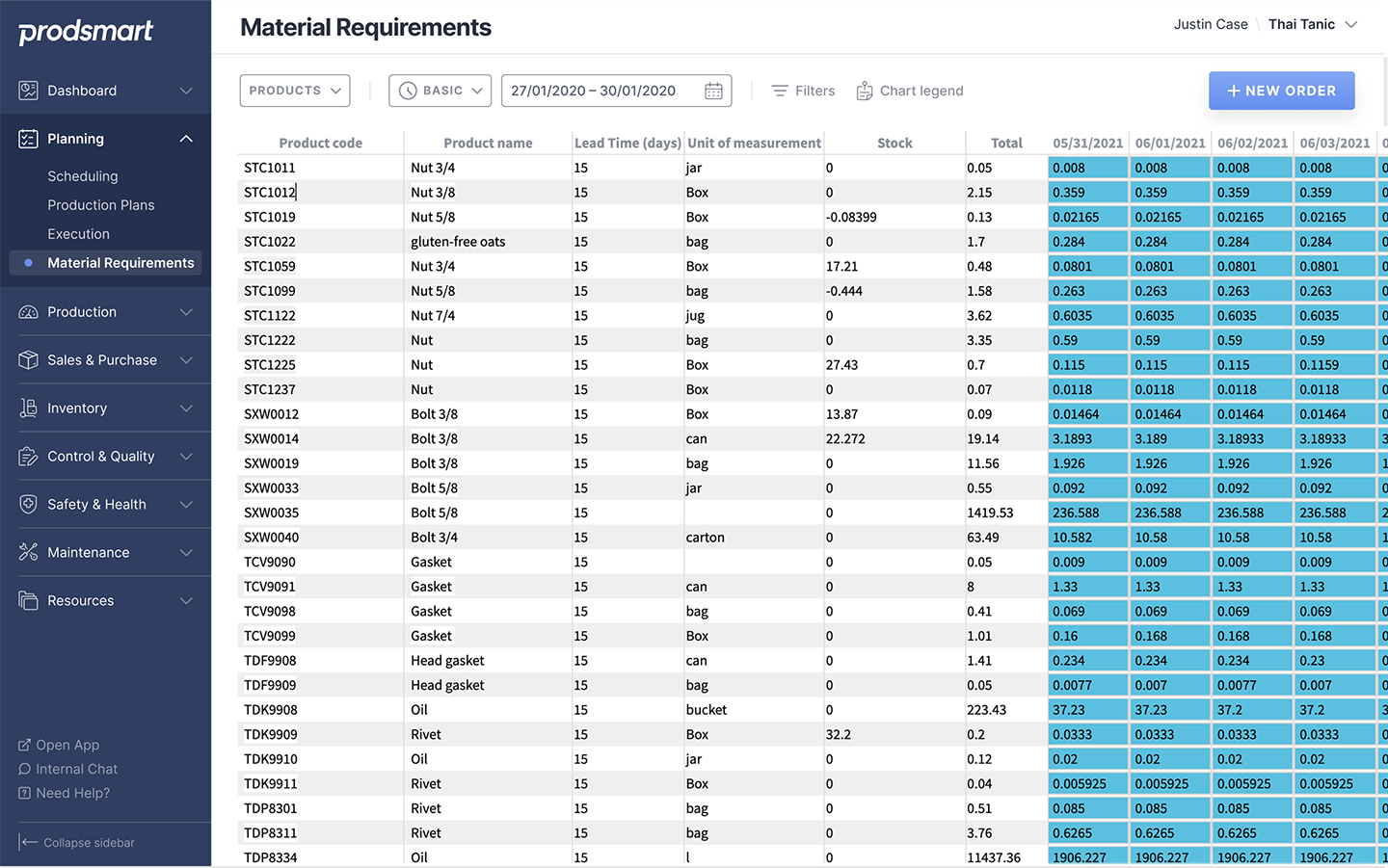Expand the Dashboard menu chevron

click(186, 91)
